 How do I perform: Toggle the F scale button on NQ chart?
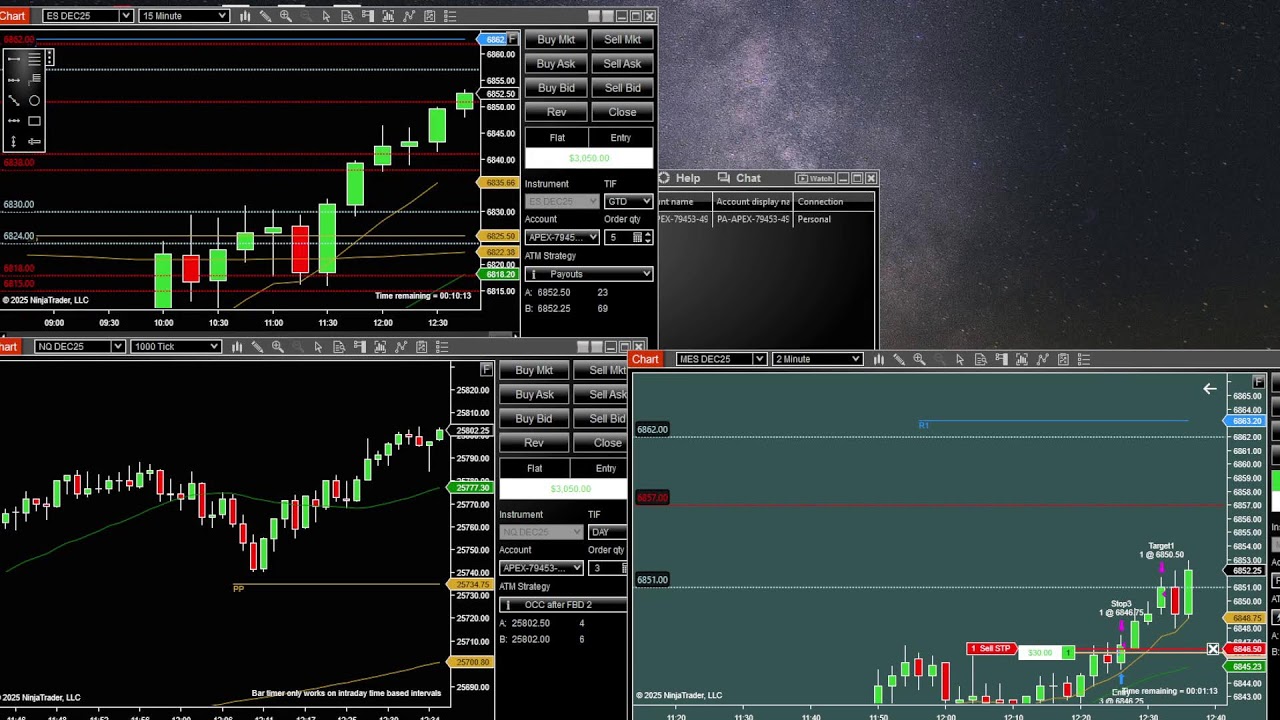tap(487, 370)
